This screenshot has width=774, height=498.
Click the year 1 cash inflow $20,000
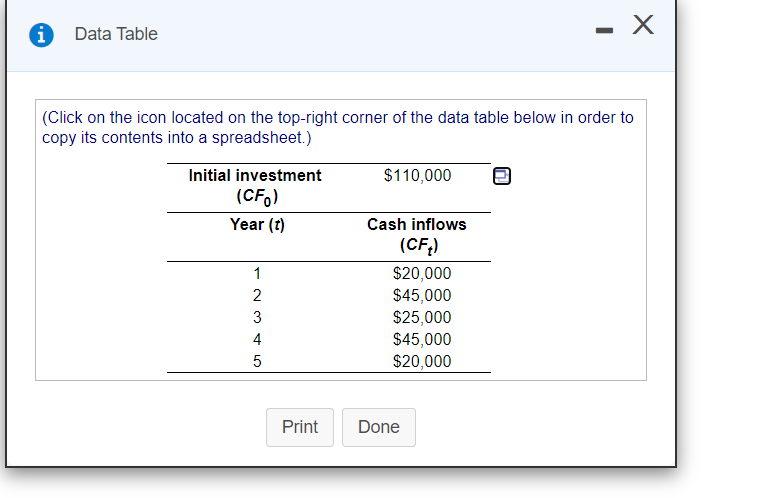[x=423, y=274]
